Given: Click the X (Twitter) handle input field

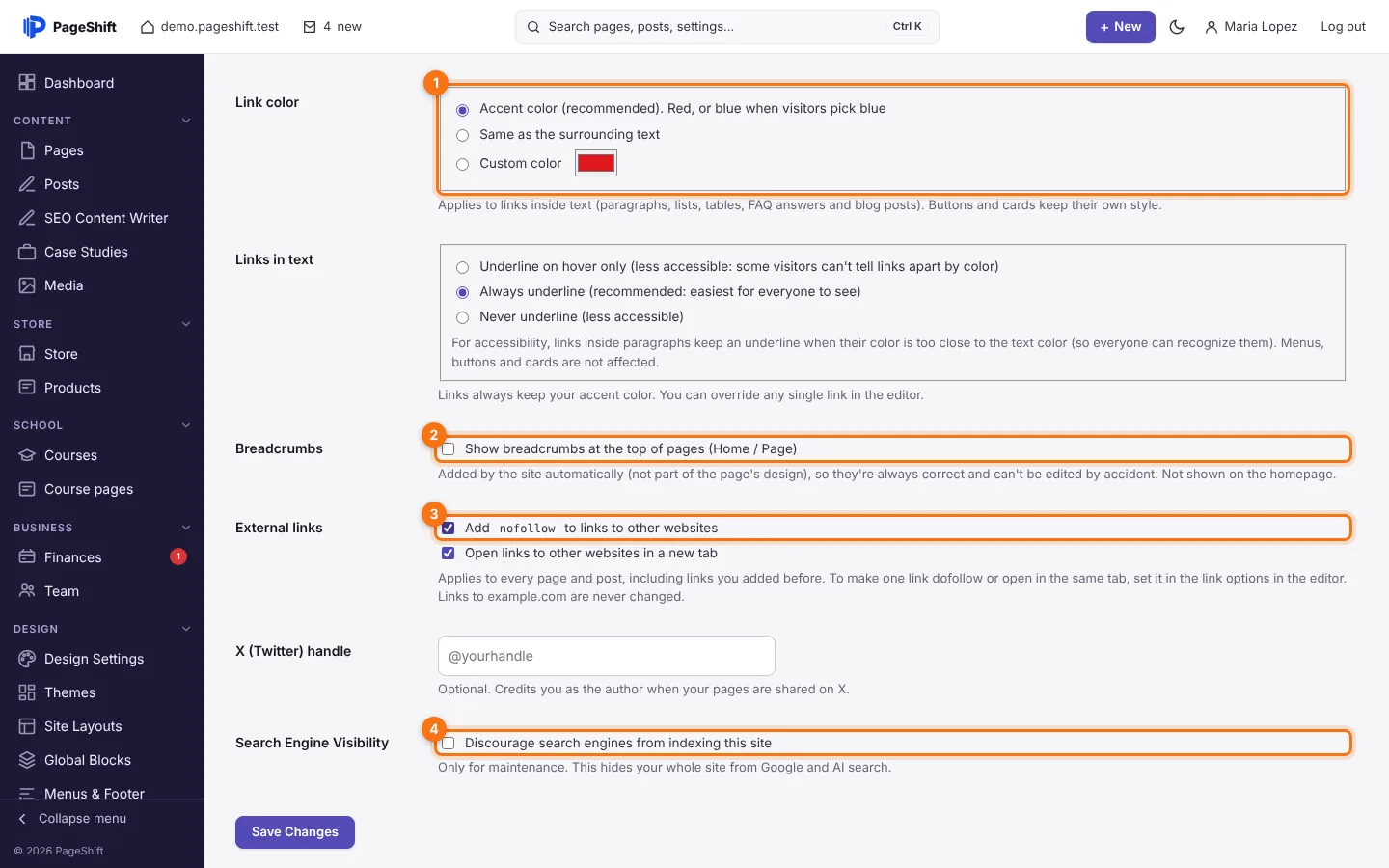Looking at the screenshot, I should 607,656.
